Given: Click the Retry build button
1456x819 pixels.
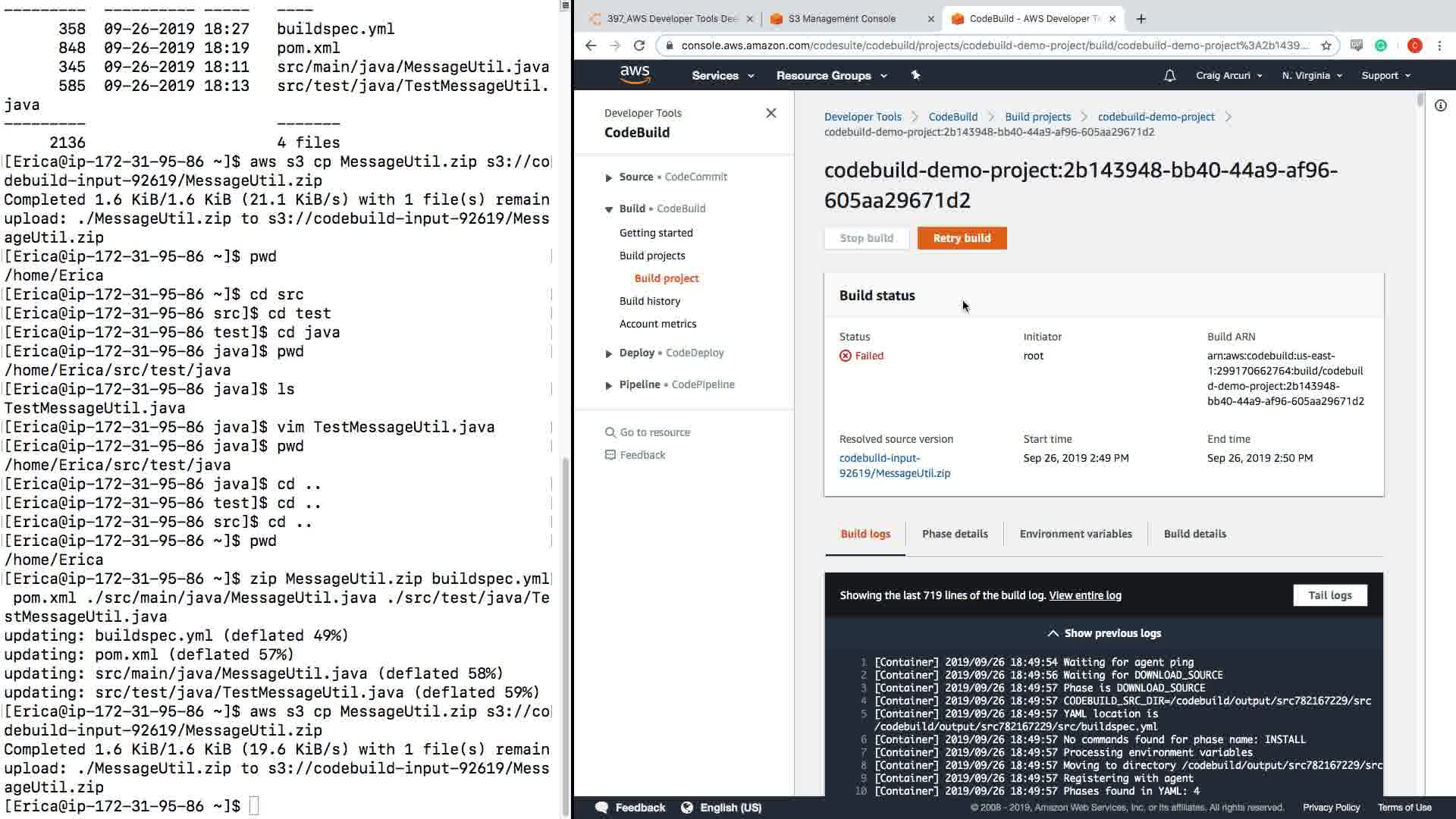Looking at the screenshot, I should 962,238.
